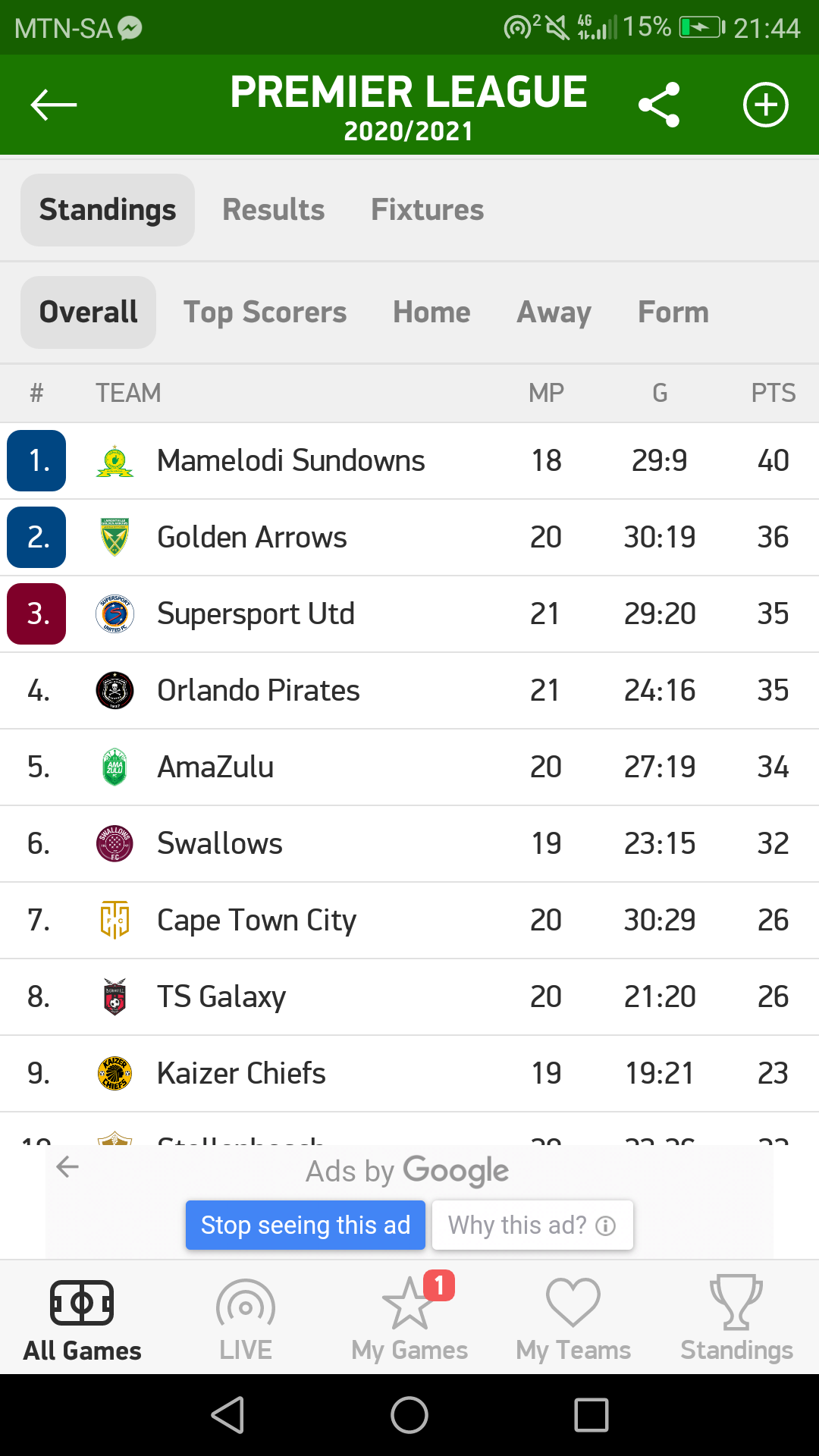View the Form table
Viewport: 819px width, 1456px height.
click(x=673, y=312)
